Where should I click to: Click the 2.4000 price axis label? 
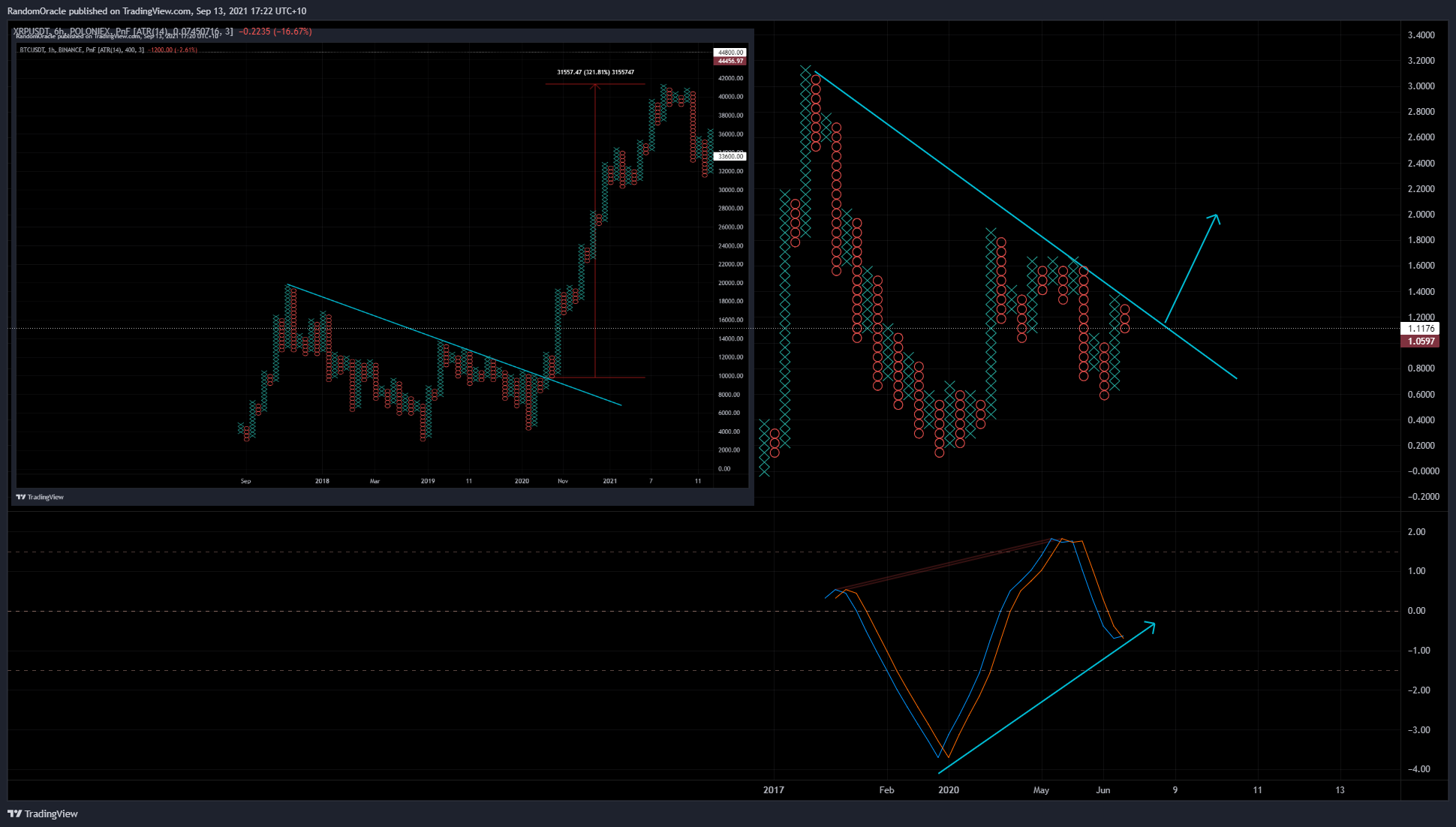[x=1421, y=164]
